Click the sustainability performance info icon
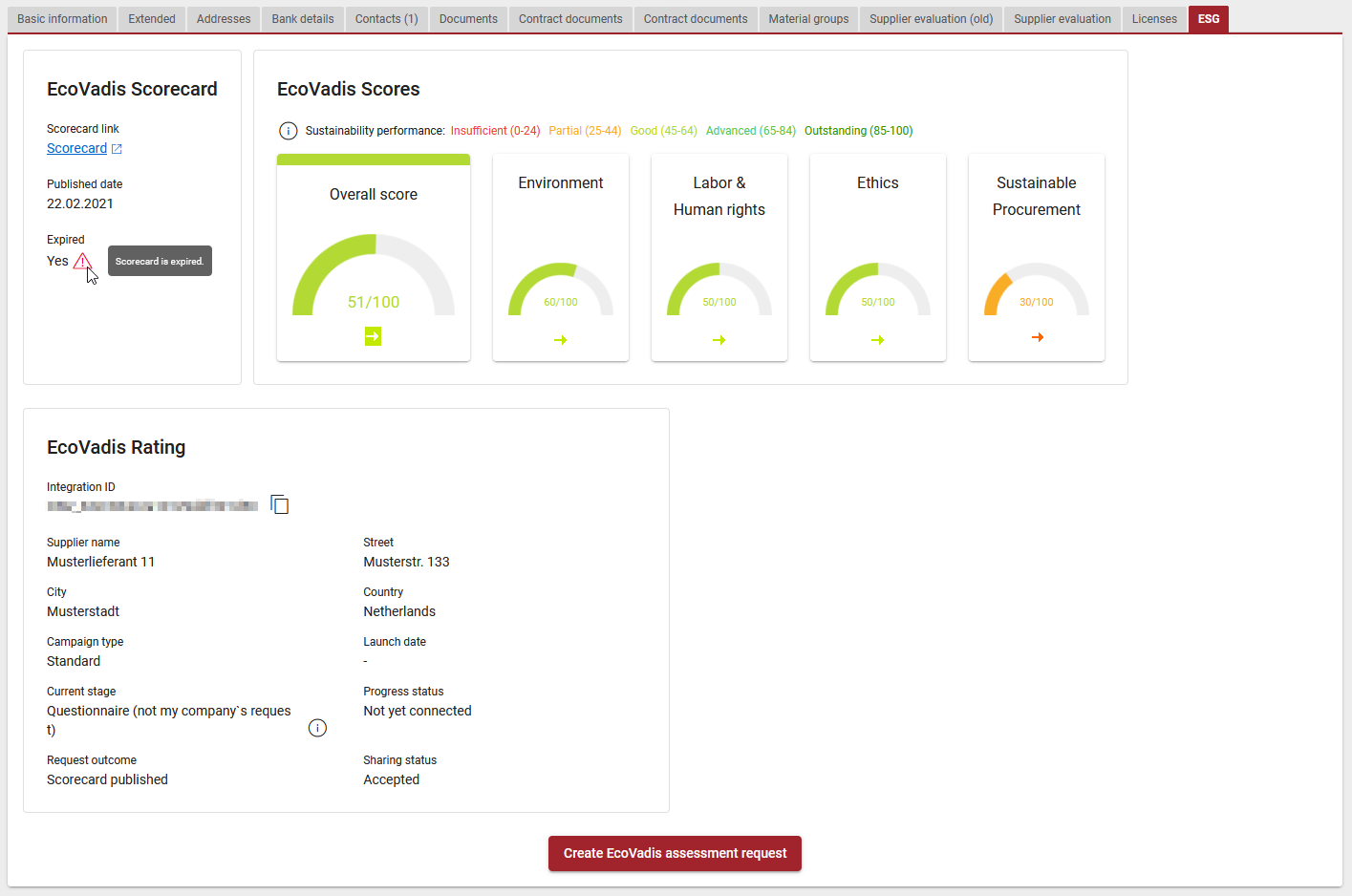Image resolution: width=1352 pixels, height=896 pixels. 288,131
